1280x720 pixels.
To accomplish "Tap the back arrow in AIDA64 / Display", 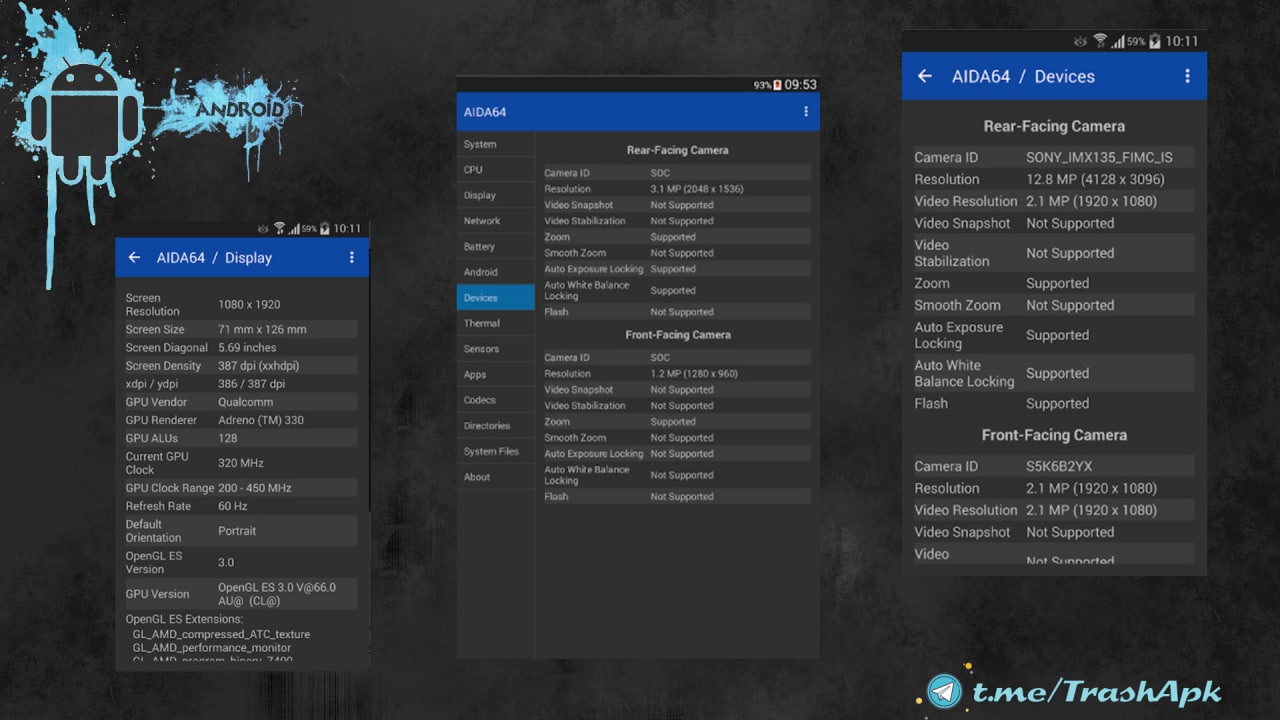I will tap(134, 257).
